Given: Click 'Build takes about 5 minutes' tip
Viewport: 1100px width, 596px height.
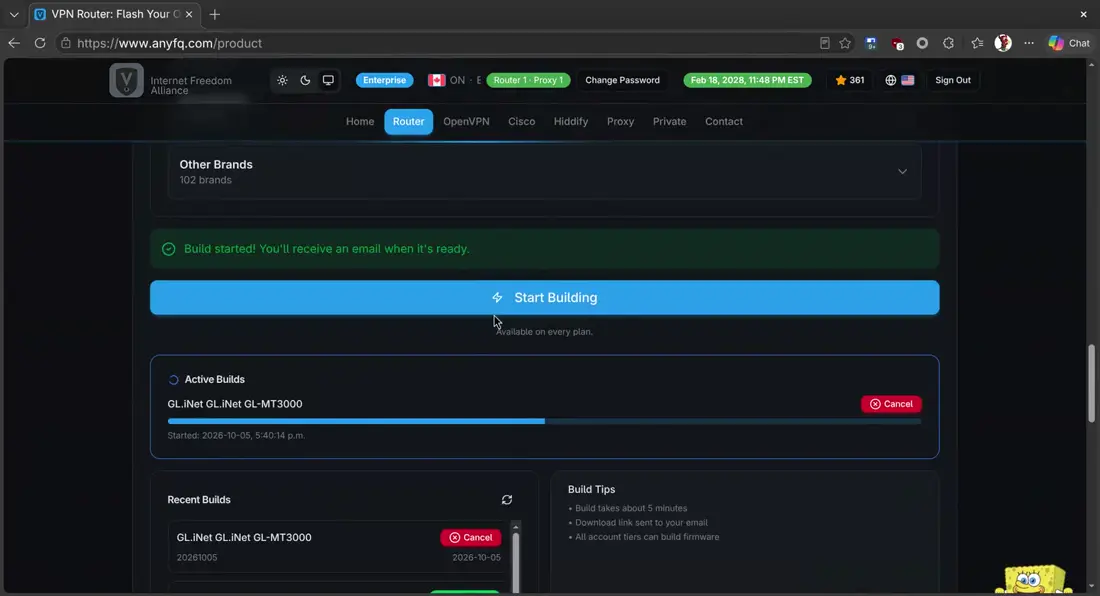Looking at the screenshot, I should [x=631, y=508].
